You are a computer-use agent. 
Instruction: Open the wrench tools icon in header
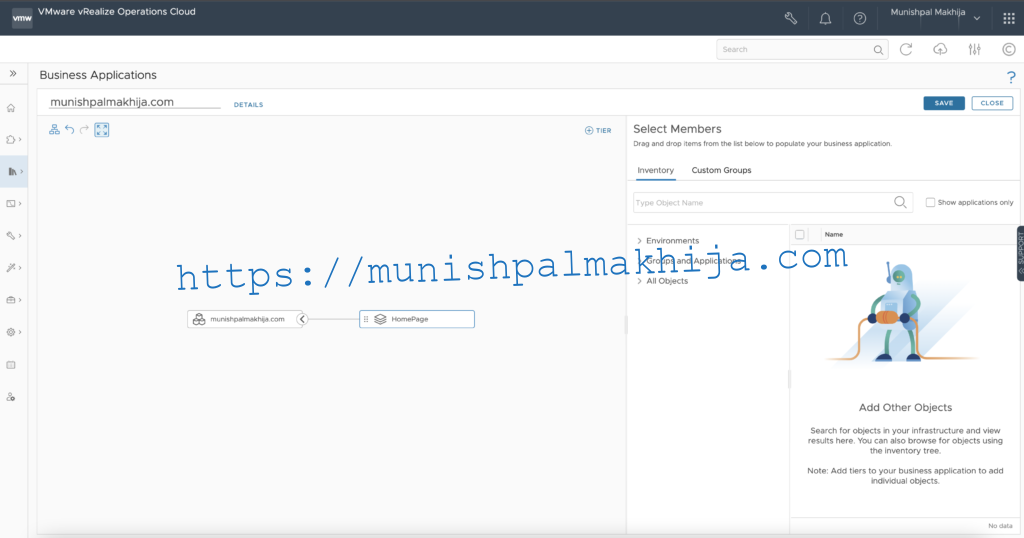click(x=791, y=18)
